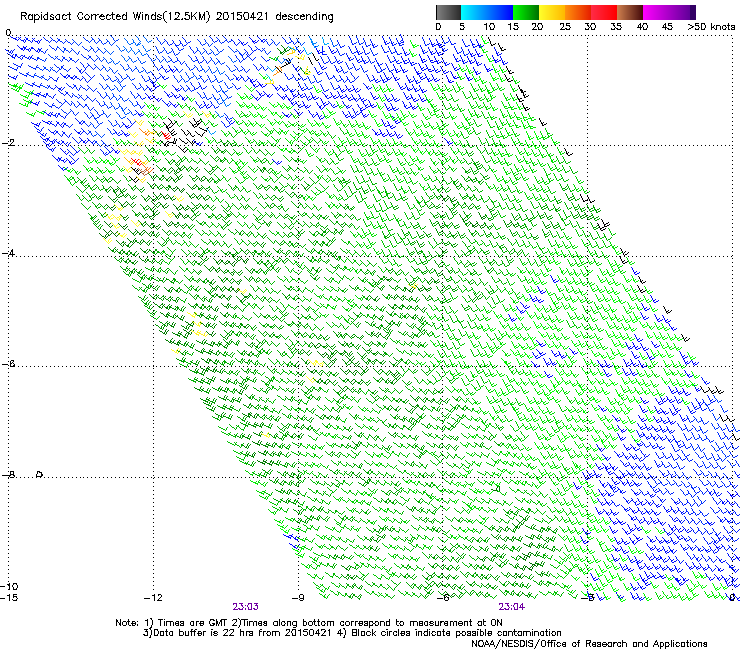Click the dark purple 45-50 knots legend swatch

tap(682, 12)
